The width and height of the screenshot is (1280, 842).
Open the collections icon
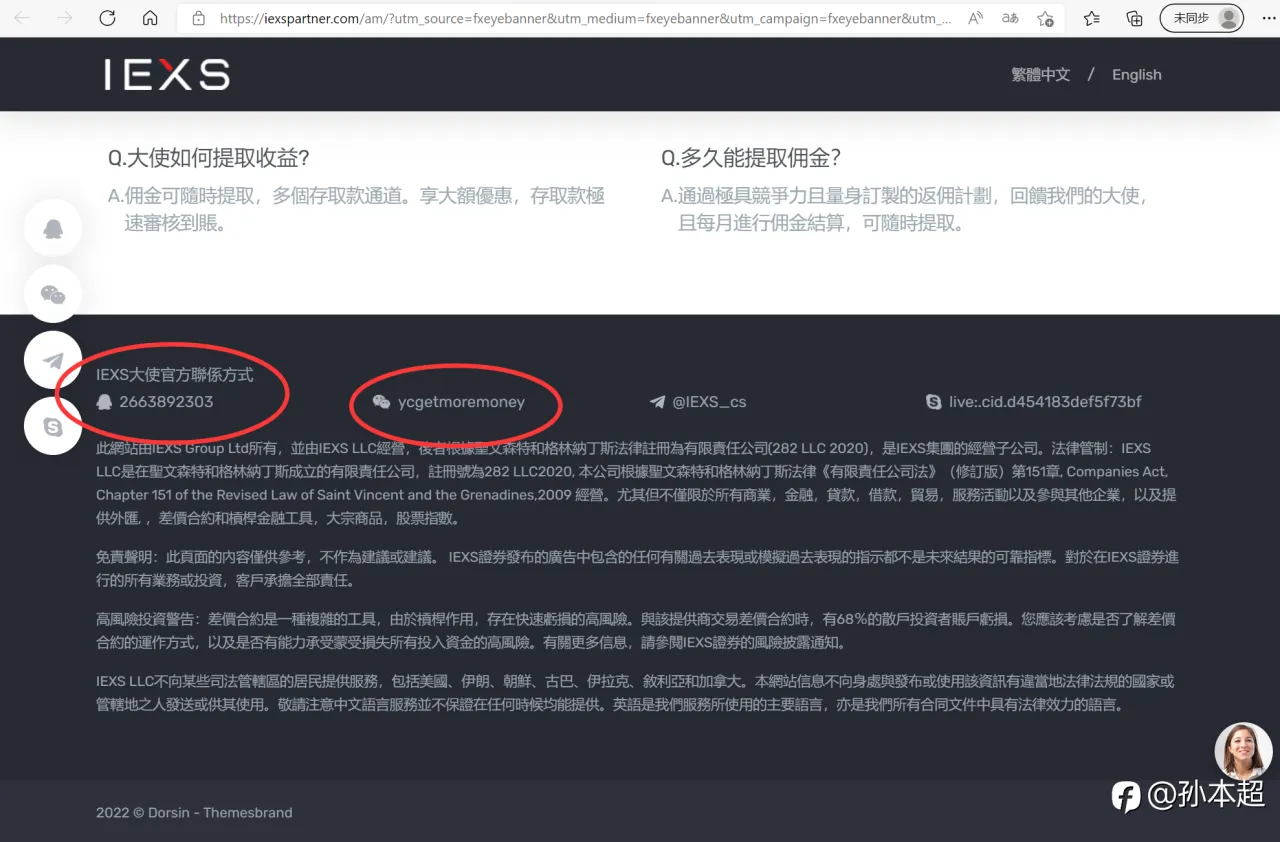(x=1134, y=18)
